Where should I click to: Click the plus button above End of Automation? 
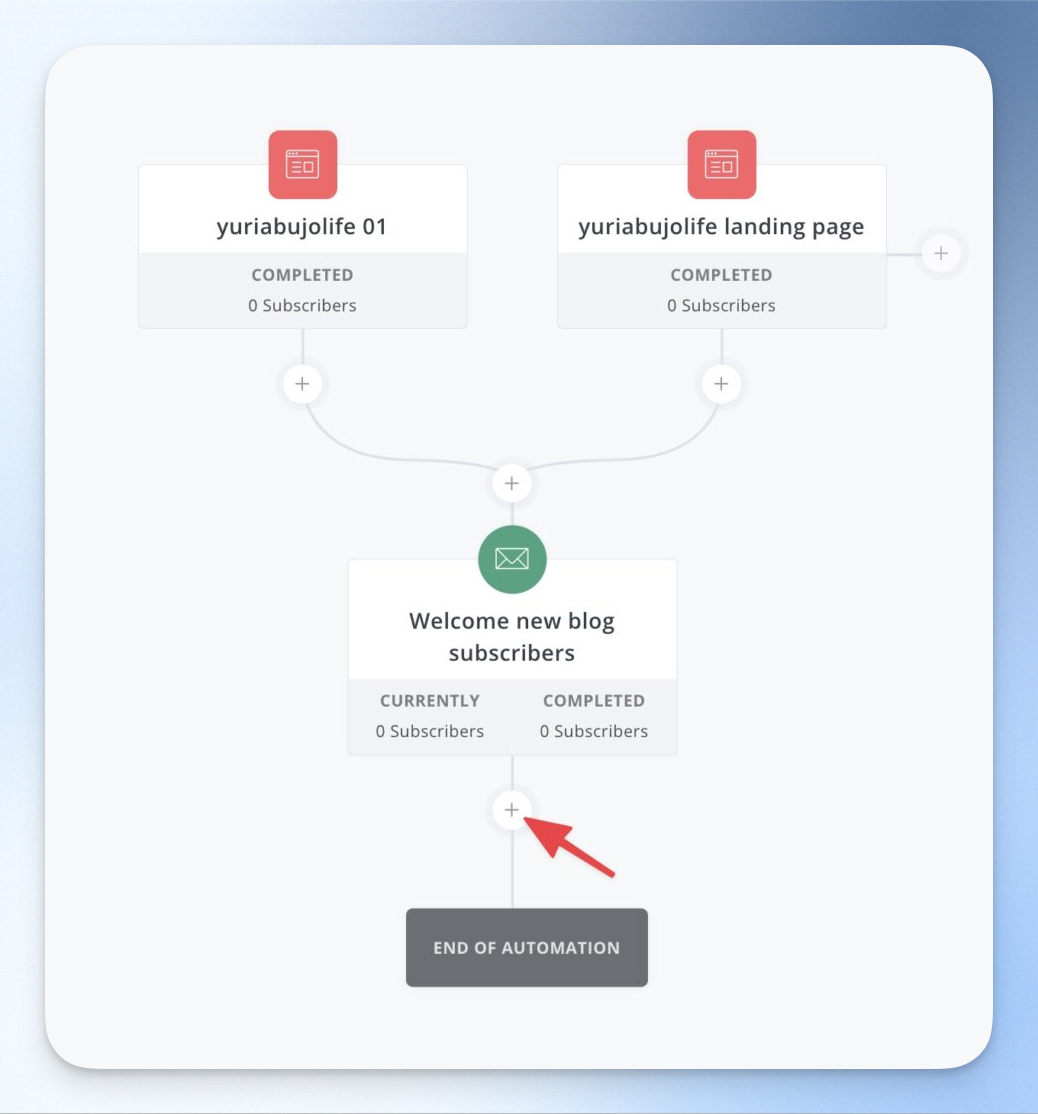512,809
